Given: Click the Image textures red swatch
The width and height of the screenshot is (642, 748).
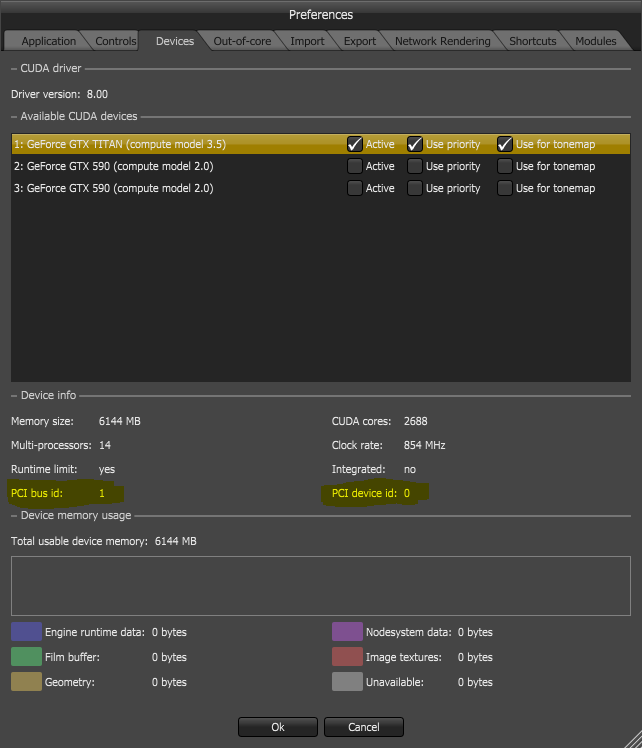Looking at the screenshot, I should [x=347, y=657].
